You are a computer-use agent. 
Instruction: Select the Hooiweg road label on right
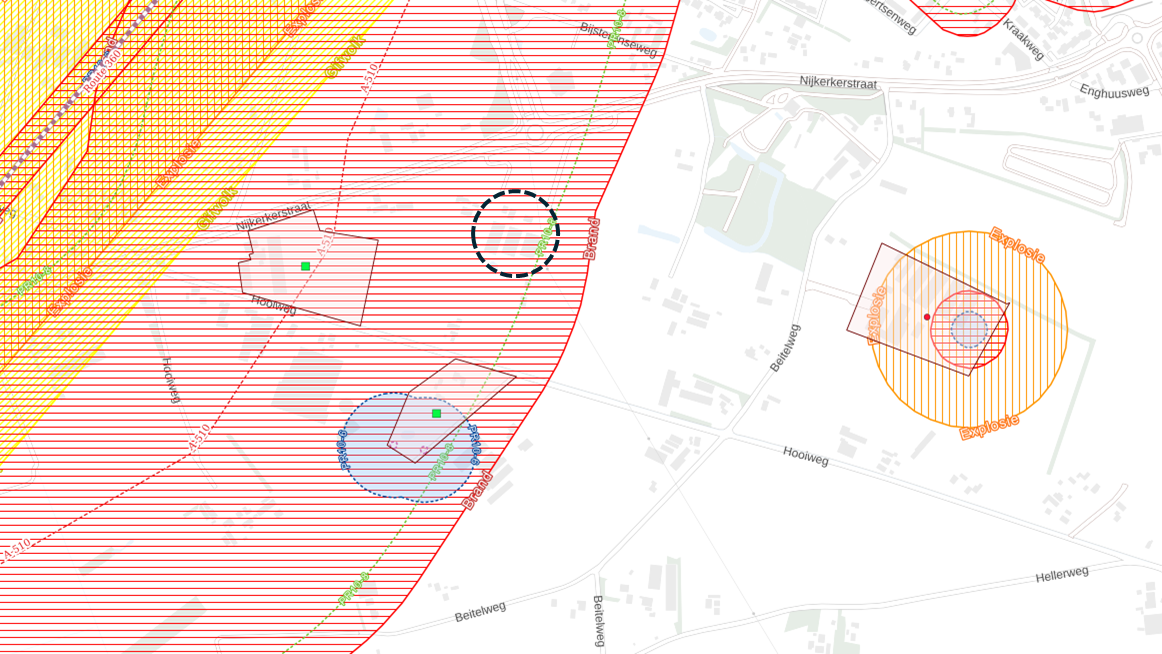click(806, 457)
